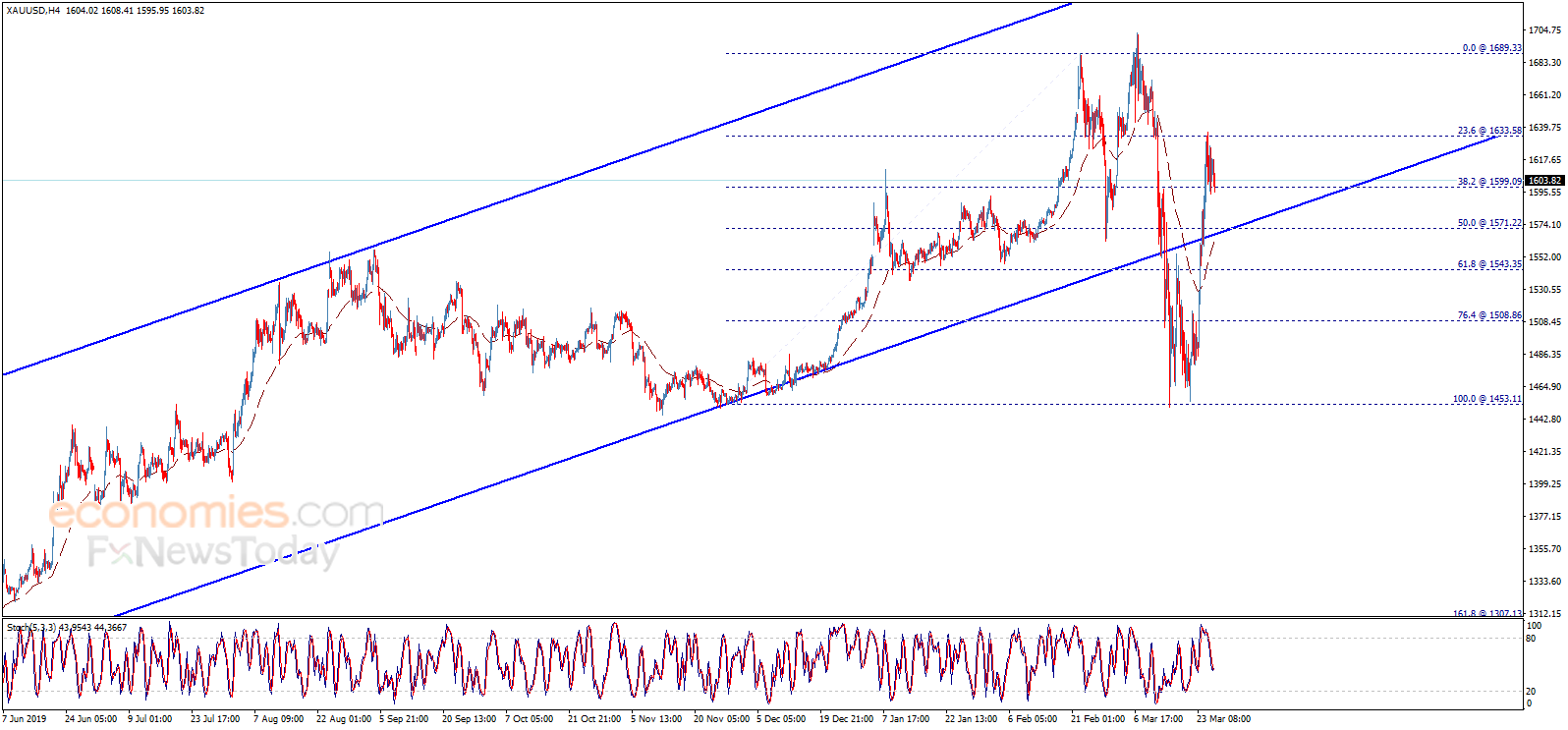Click the time axis label '19 Dec 21:00'
Image resolution: width=1568 pixels, height=730 pixels.
click(x=846, y=719)
